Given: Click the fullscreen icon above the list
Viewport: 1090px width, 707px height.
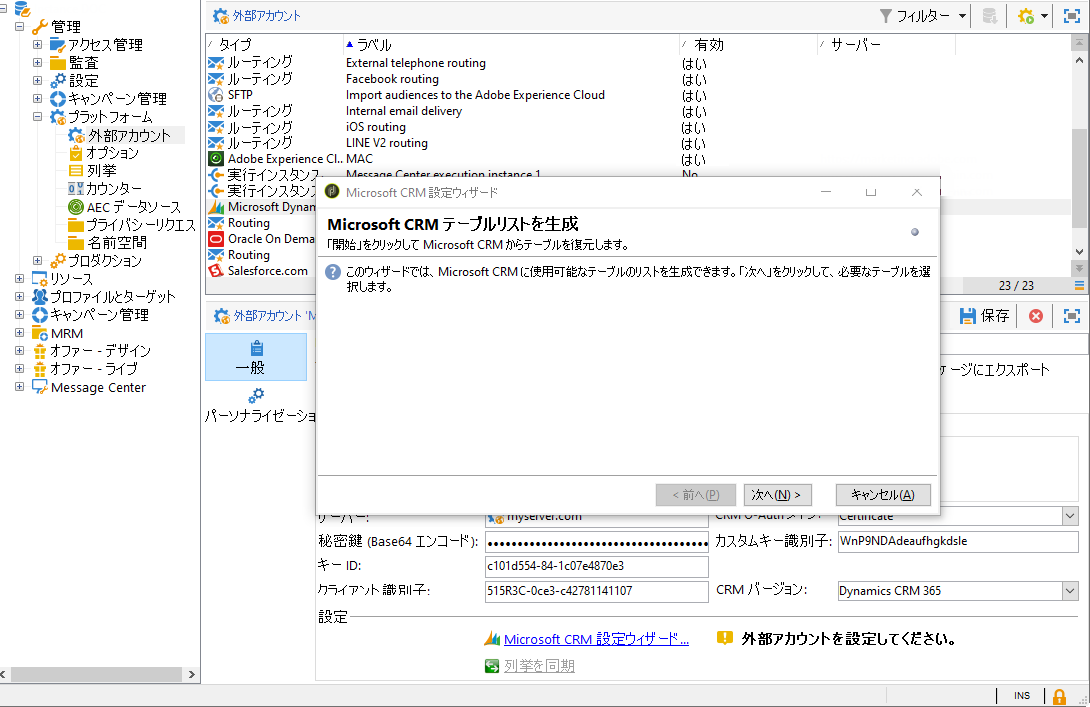Looking at the screenshot, I should click(x=1072, y=16).
